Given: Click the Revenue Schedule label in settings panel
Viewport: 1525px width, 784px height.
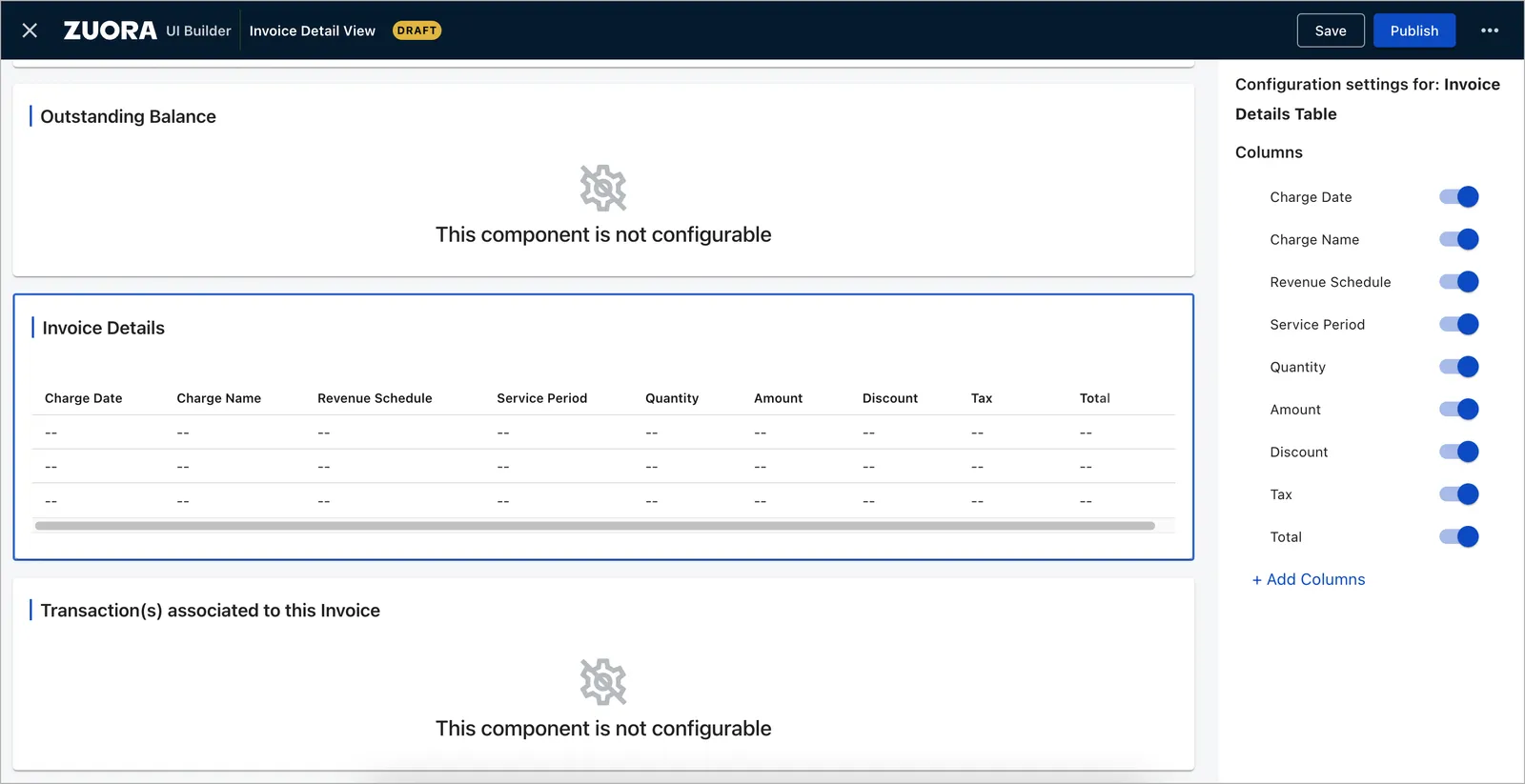Looking at the screenshot, I should [x=1331, y=282].
